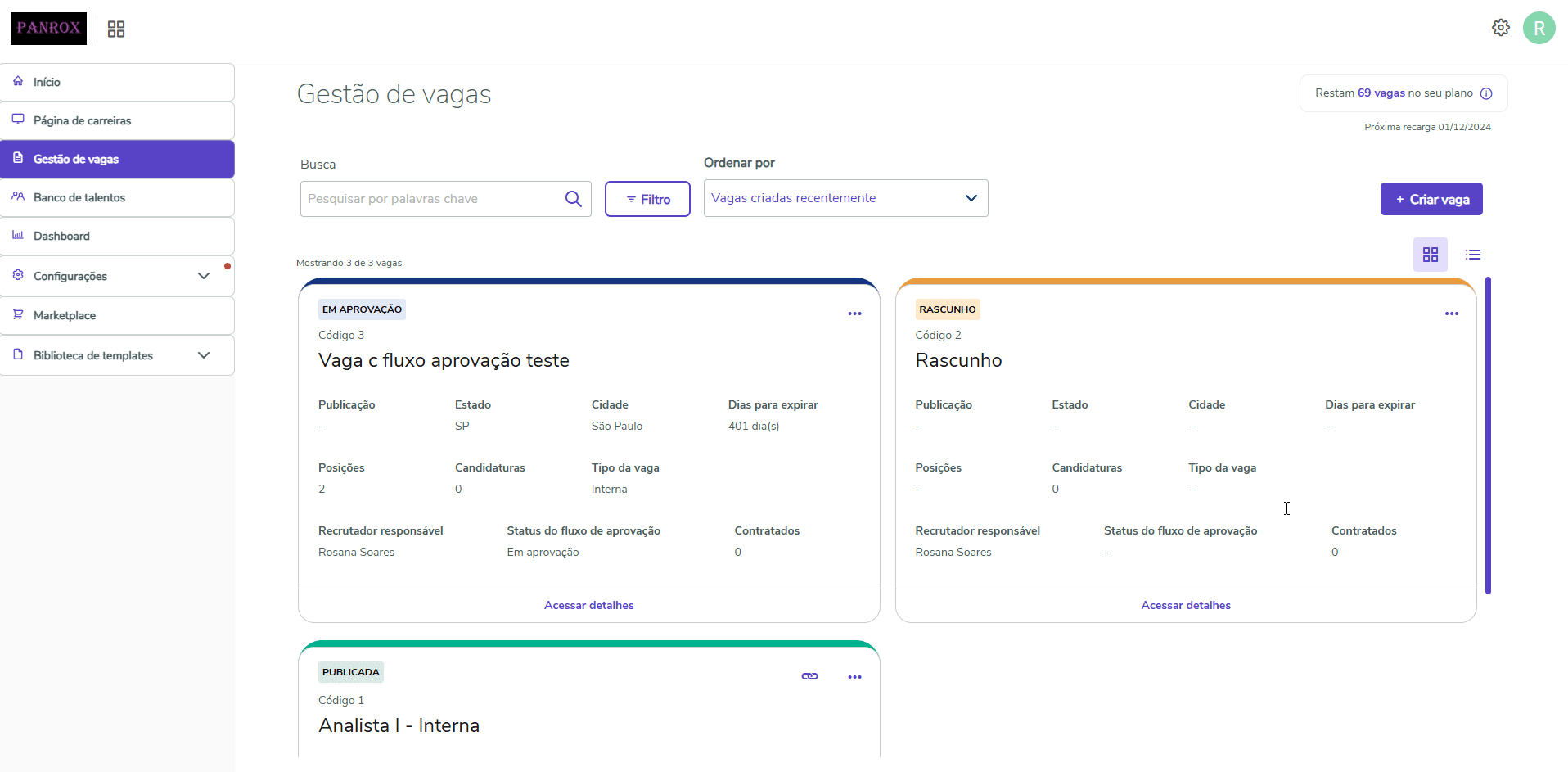Select Gestão de vagas in sidebar
This screenshot has height=772, width=1568.
pos(117,159)
